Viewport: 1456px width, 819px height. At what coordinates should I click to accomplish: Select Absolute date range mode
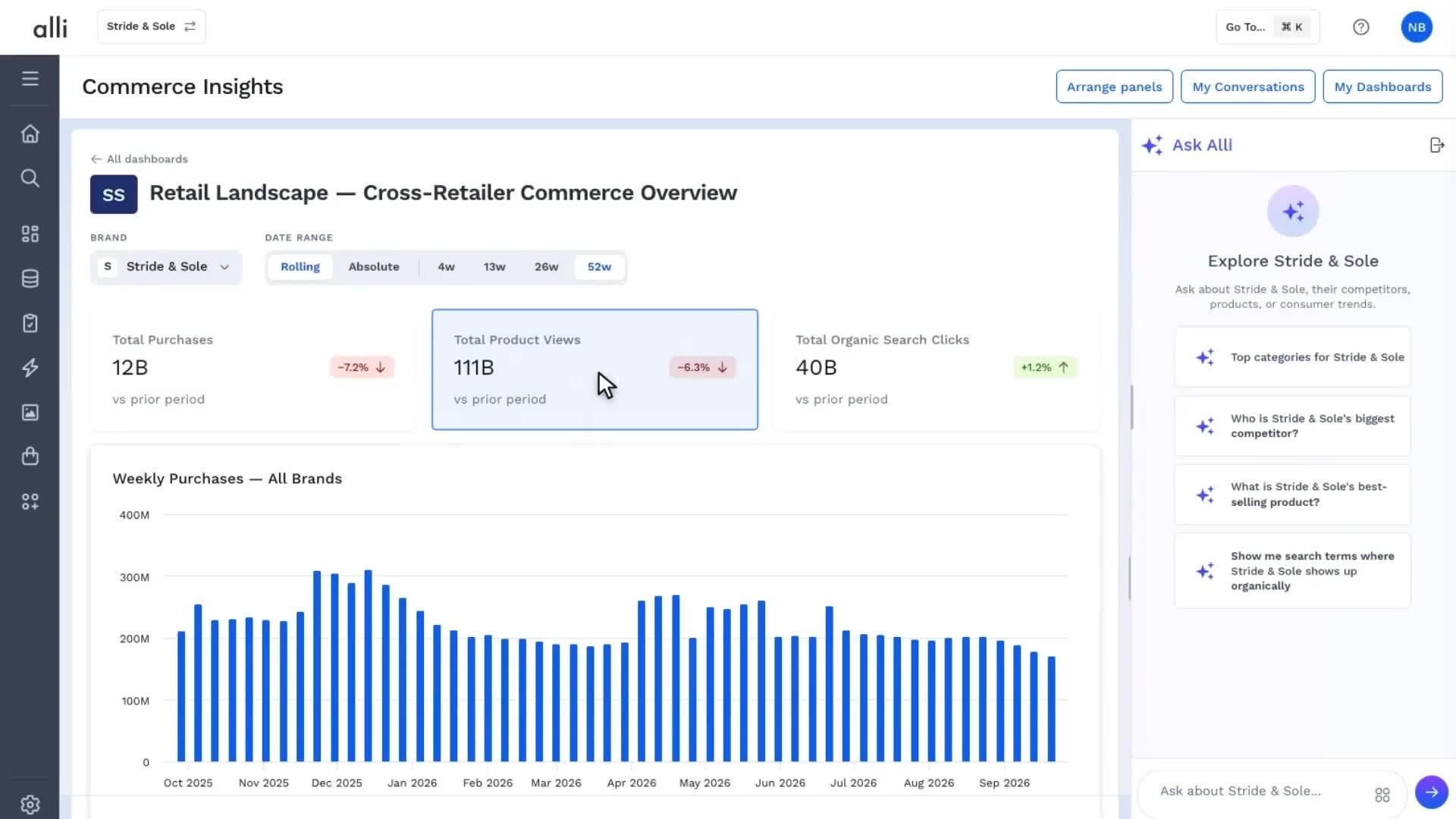[374, 267]
